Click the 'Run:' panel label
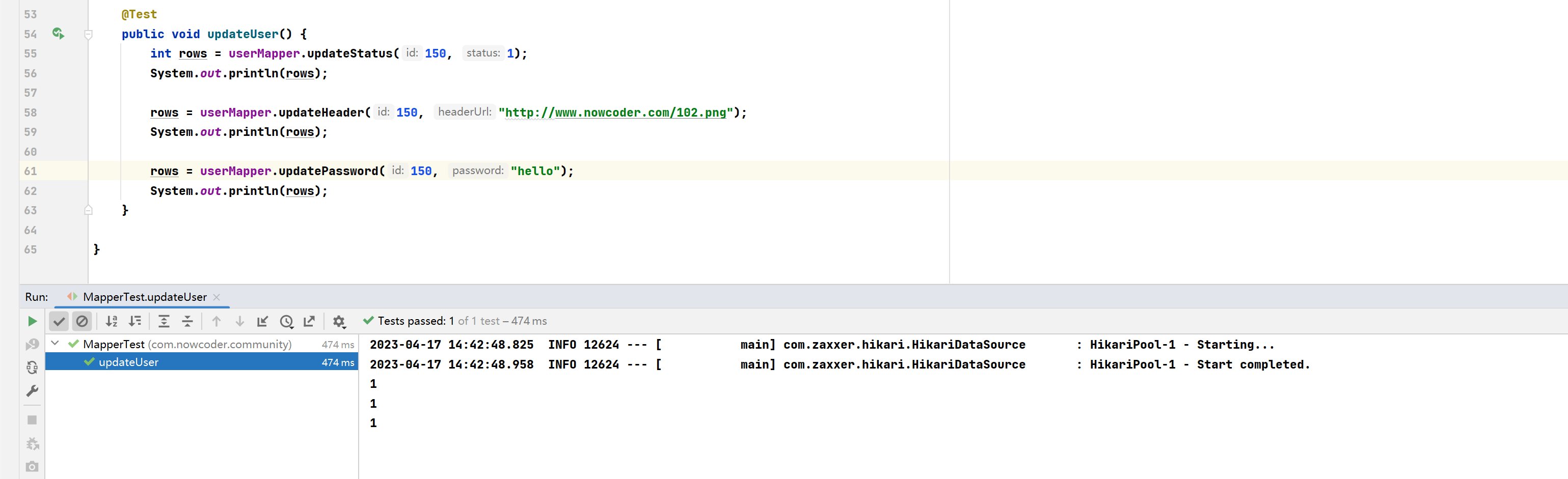Image resolution: width=1568 pixels, height=479 pixels. [37, 297]
